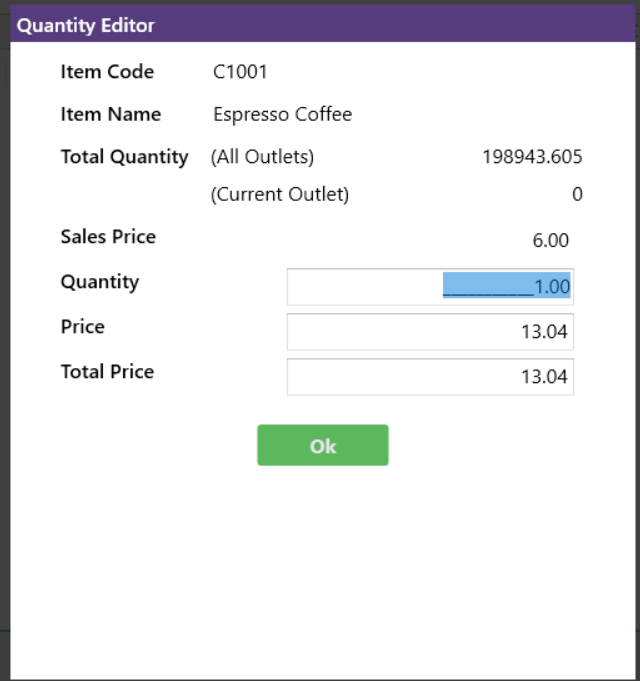The image size is (640, 681).
Task: Click the green Ok button
Action: [323, 445]
